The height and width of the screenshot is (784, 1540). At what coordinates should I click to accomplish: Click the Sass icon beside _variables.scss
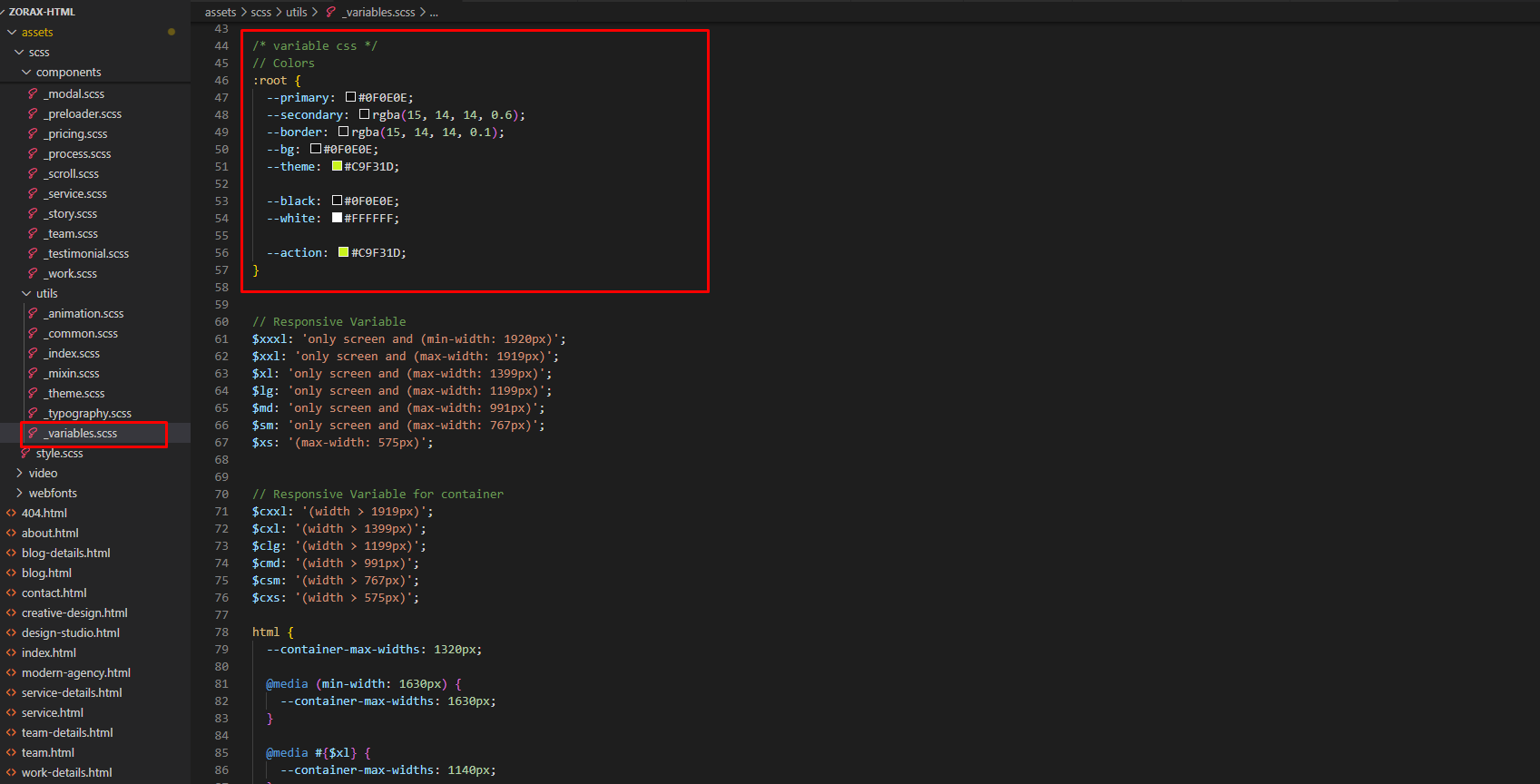[x=33, y=433]
